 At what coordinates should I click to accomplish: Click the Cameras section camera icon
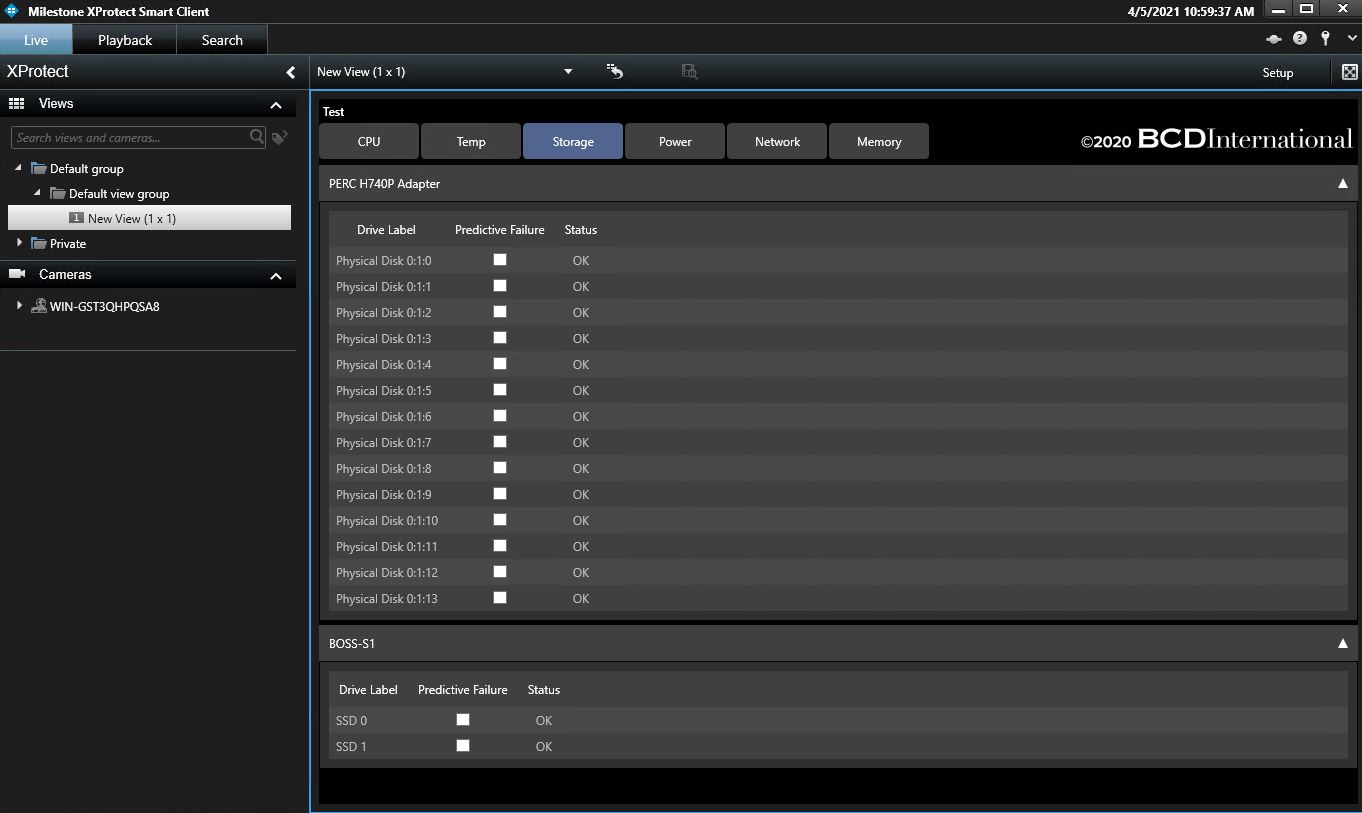[17, 274]
